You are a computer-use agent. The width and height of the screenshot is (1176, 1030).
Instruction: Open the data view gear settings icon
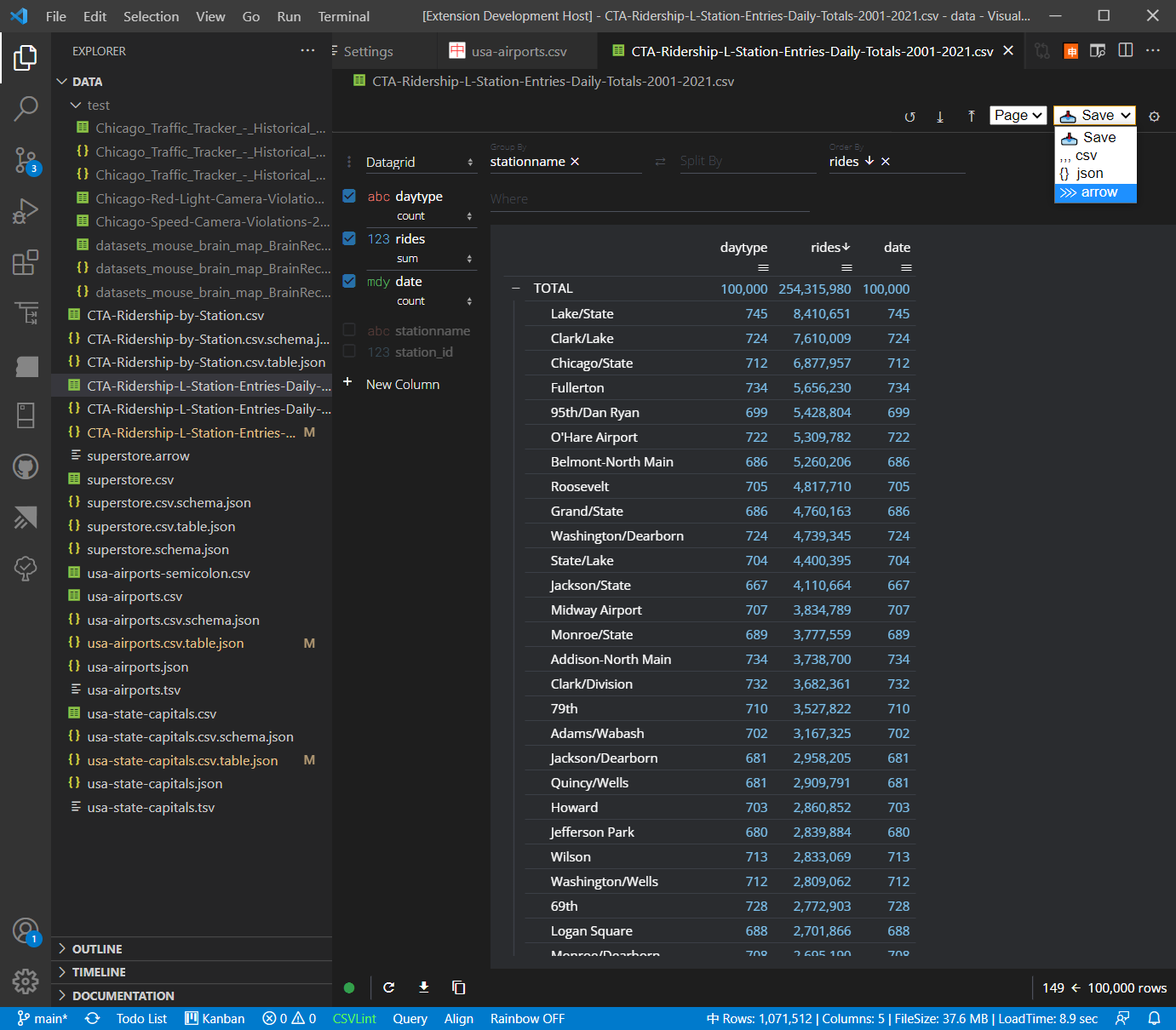1154,117
